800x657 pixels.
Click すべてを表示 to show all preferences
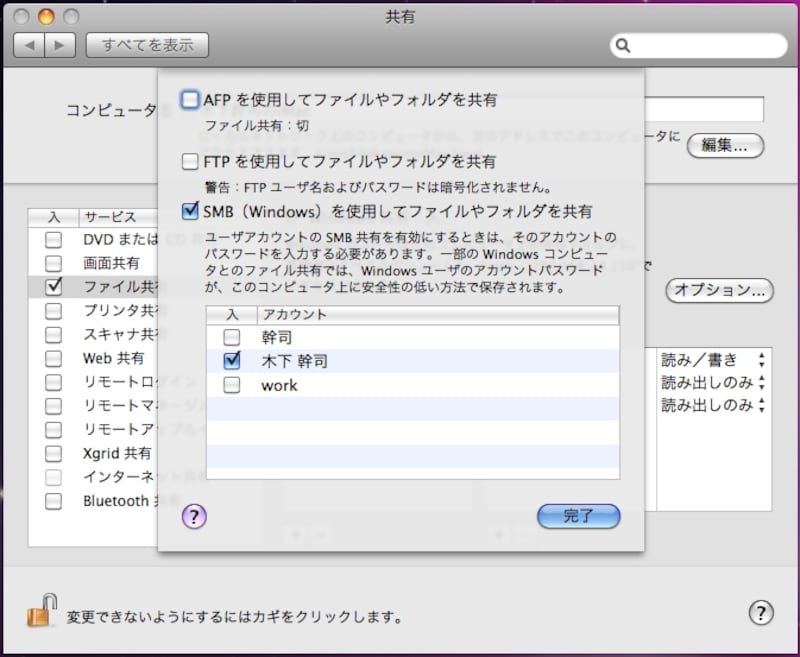point(146,45)
